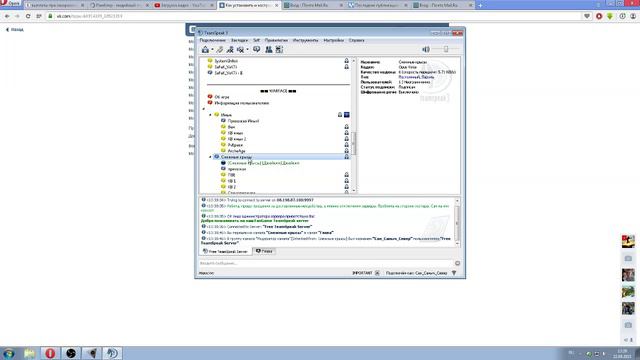Click lock icon on ArcheAge row
Screen dimensions: 640x360
(x=347, y=151)
